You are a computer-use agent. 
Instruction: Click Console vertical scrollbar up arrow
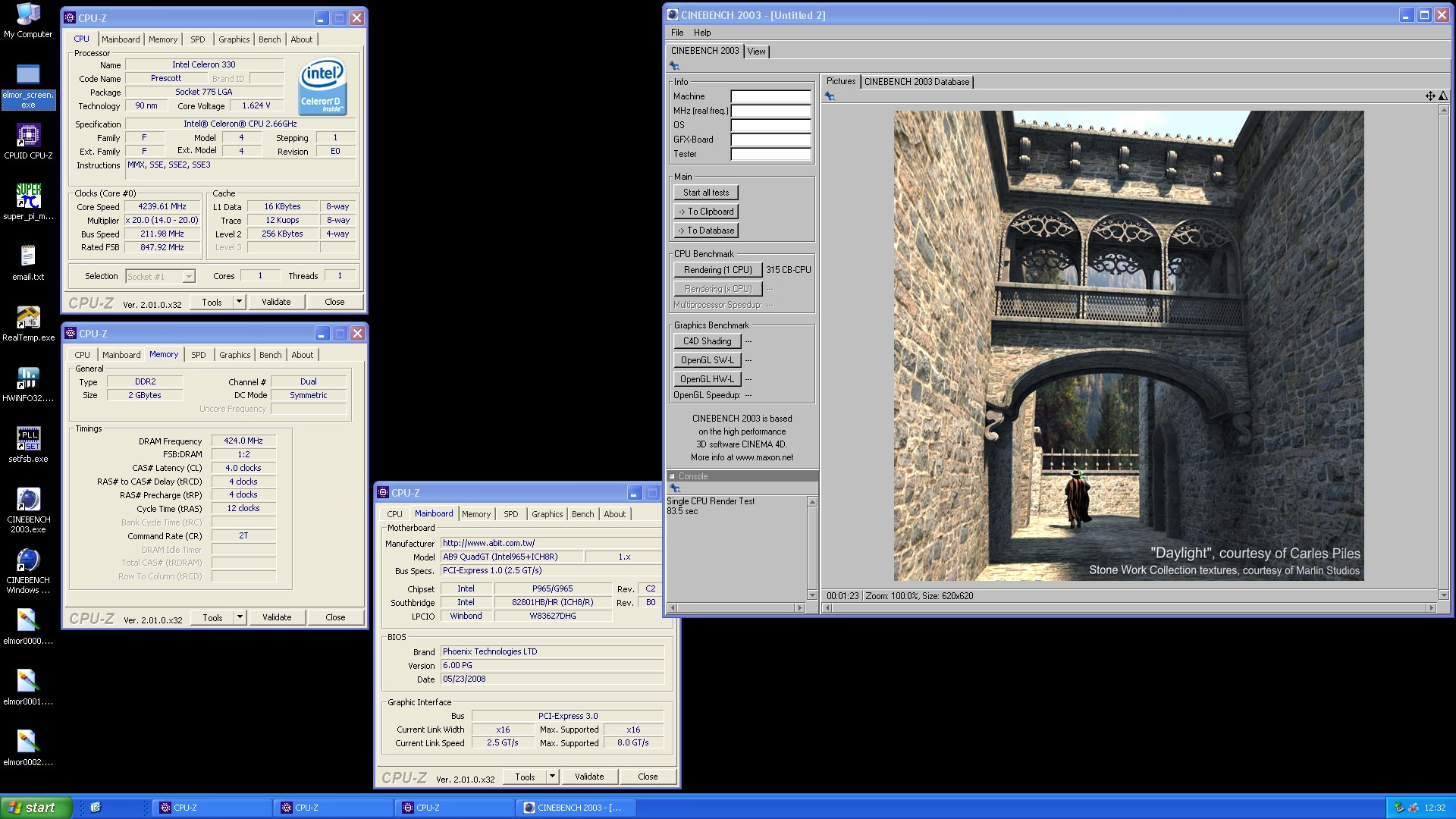click(x=812, y=501)
